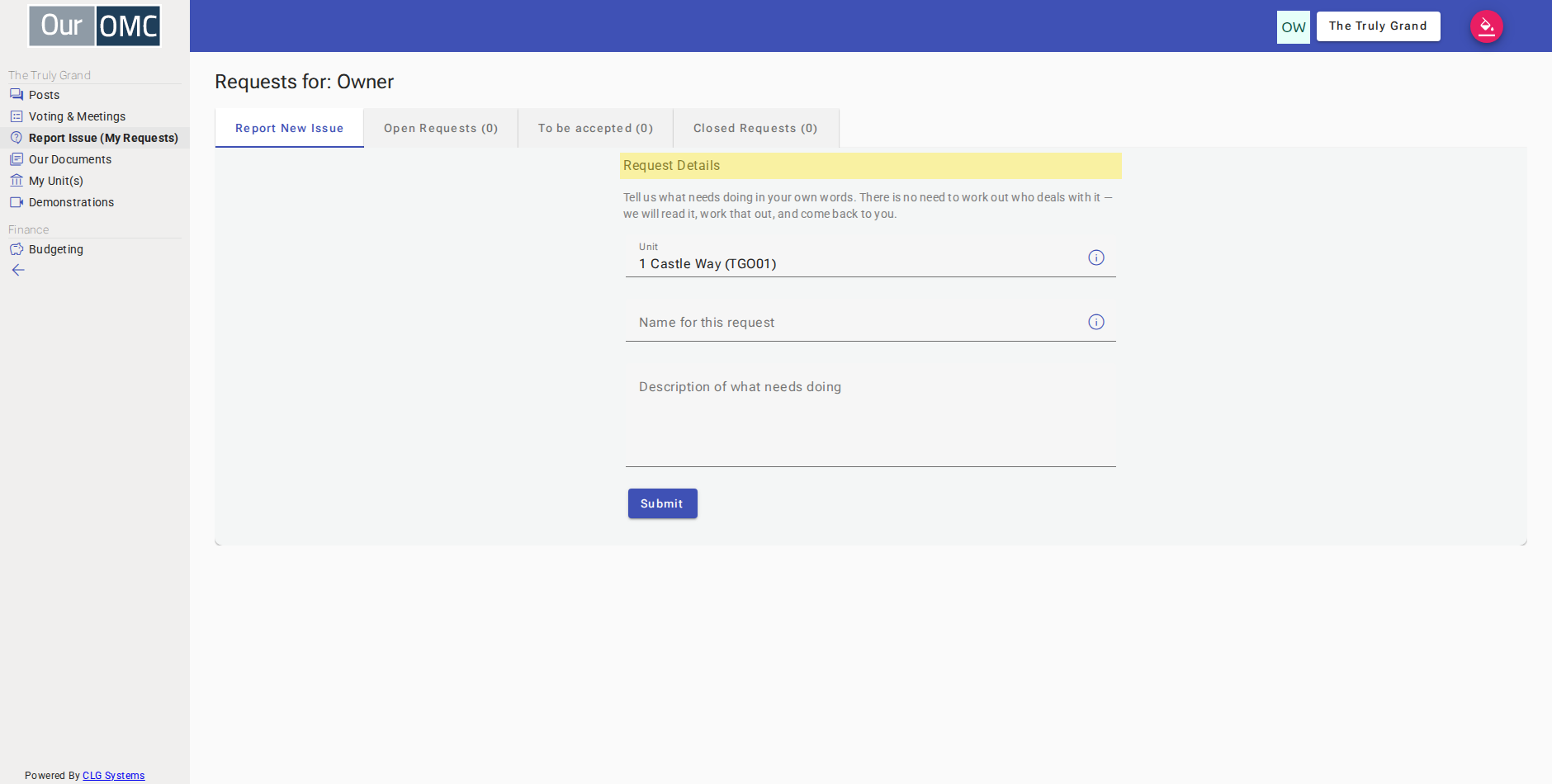
Task: Open the Open Requests (0) tab
Action: (x=441, y=128)
